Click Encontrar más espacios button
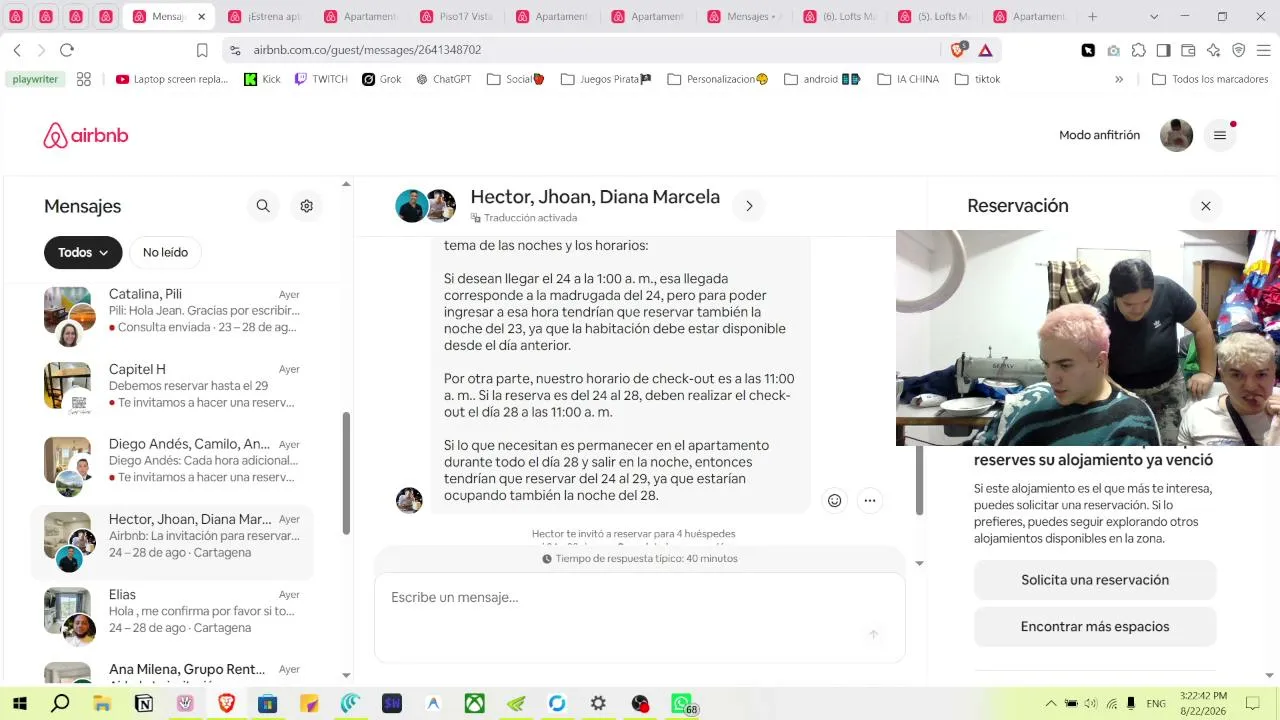The image size is (1280, 720). point(1095,627)
